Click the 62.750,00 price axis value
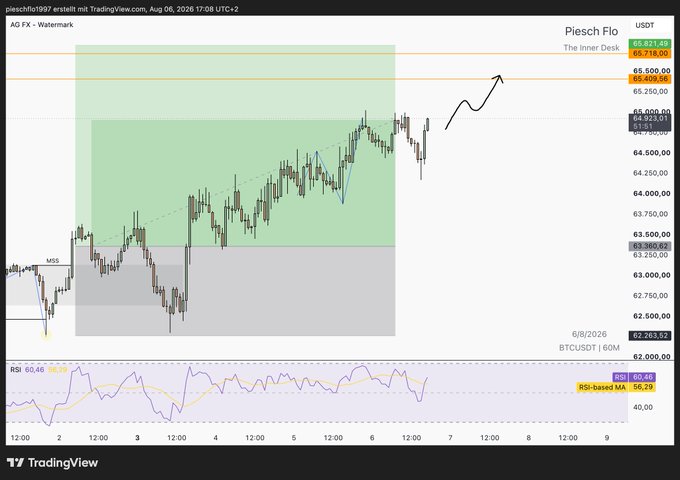Viewport: 680px width, 480px height. [651, 296]
